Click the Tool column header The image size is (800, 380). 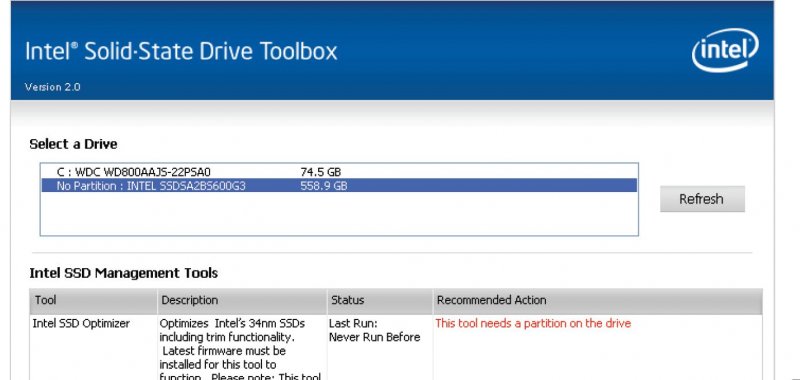93,300
